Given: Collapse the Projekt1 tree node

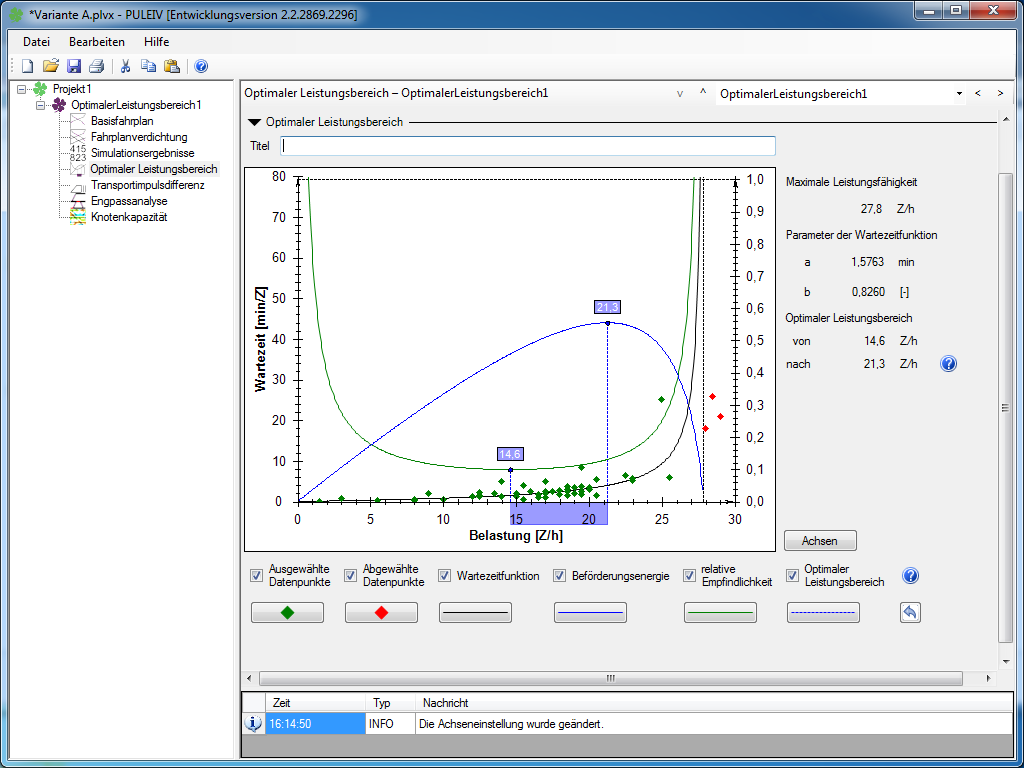Looking at the screenshot, I should coord(22,89).
